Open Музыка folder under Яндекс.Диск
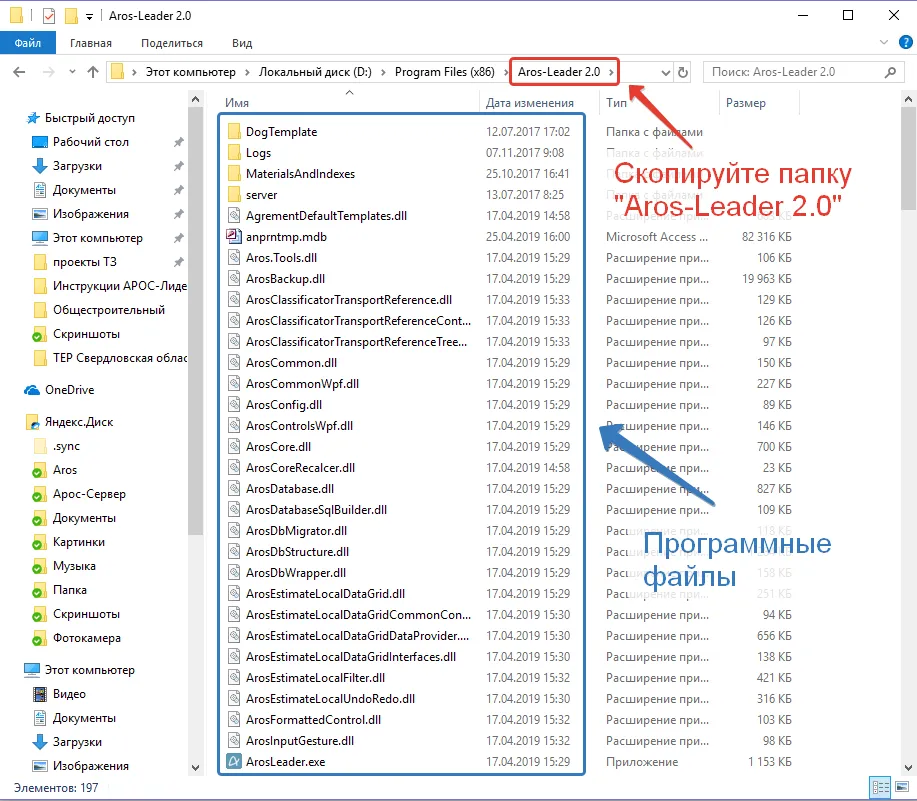917x801 pixels. tap(74, 566)
